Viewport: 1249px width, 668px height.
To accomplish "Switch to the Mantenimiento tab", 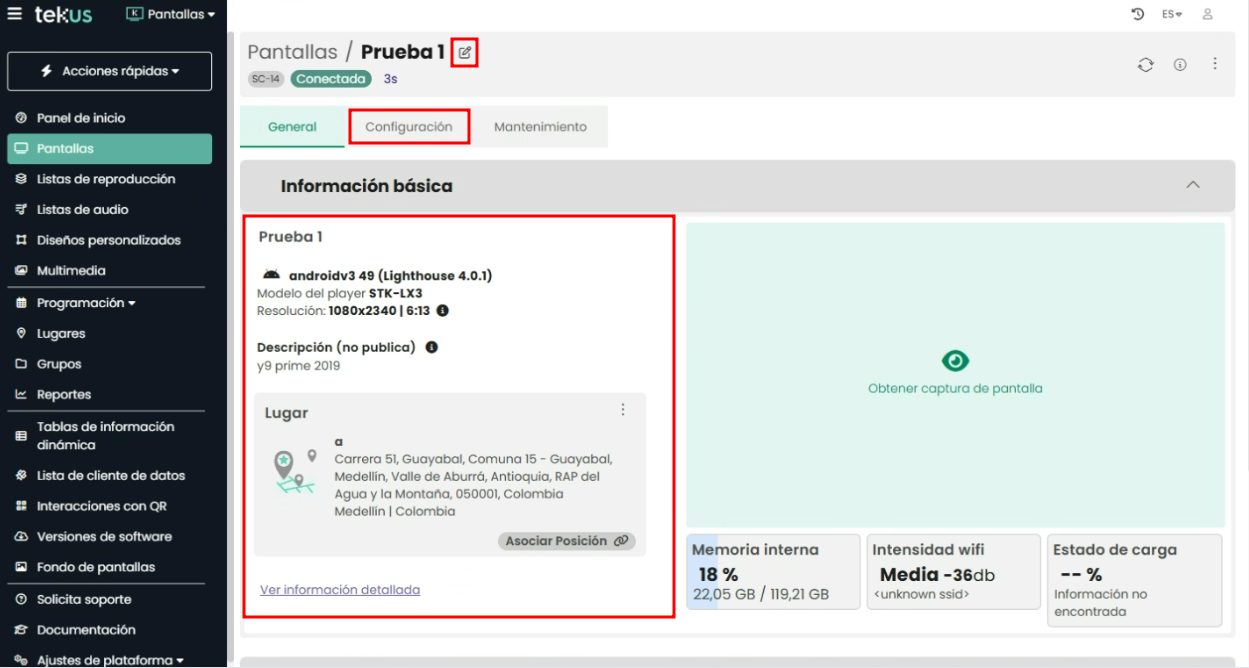I will (540, 127).
